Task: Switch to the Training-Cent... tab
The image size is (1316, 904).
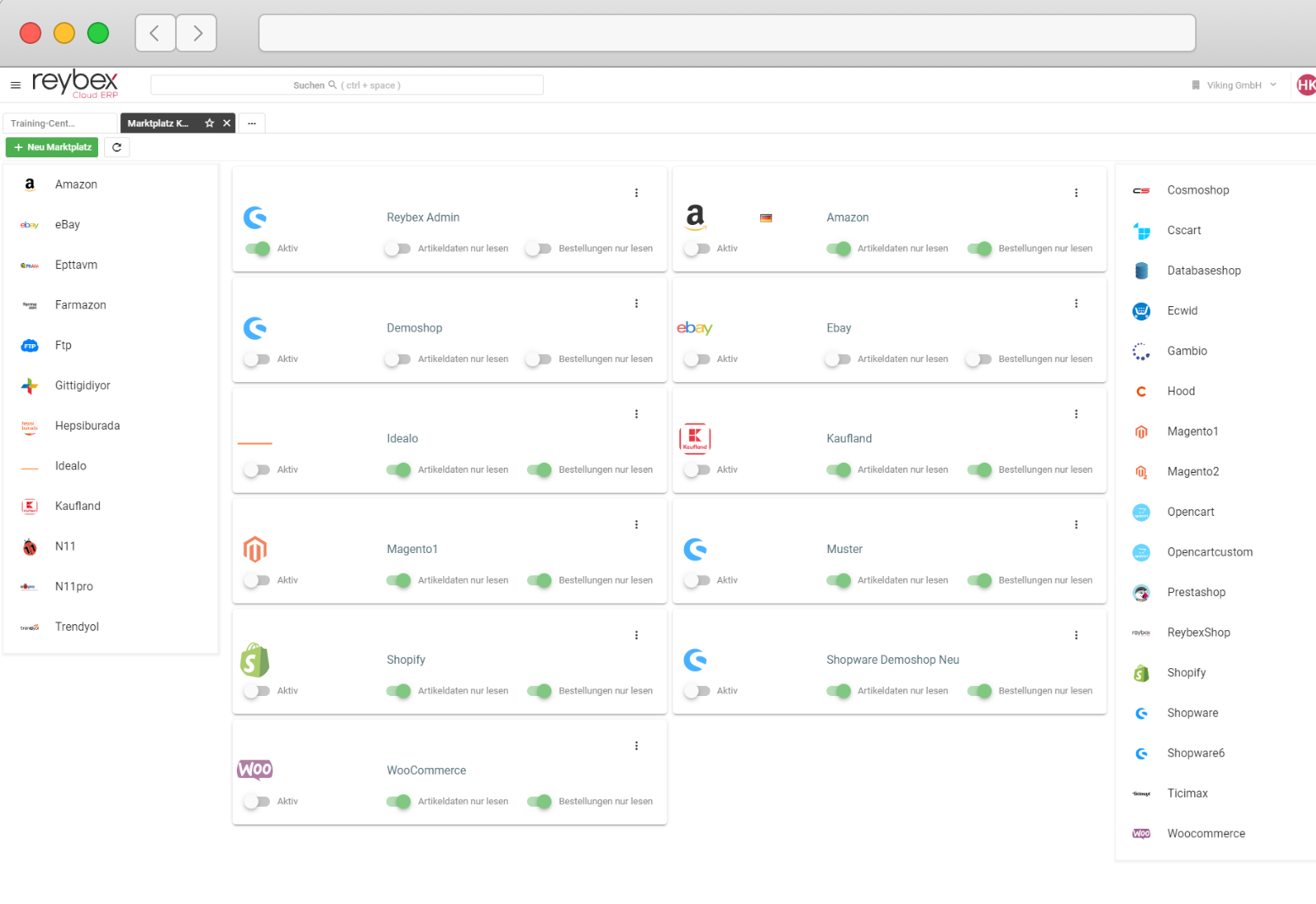Action: point(59,123)
